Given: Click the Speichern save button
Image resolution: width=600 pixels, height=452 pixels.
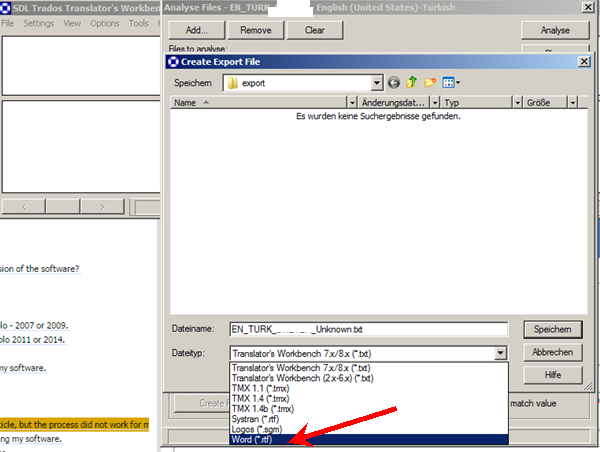Looking at the screenshot, I should pyautogui.click(x=553, y=330).
